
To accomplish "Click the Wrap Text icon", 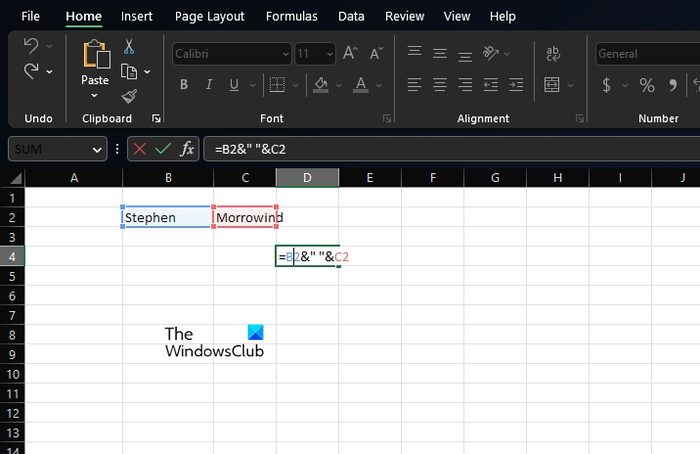I will click(x=553, y=54).
